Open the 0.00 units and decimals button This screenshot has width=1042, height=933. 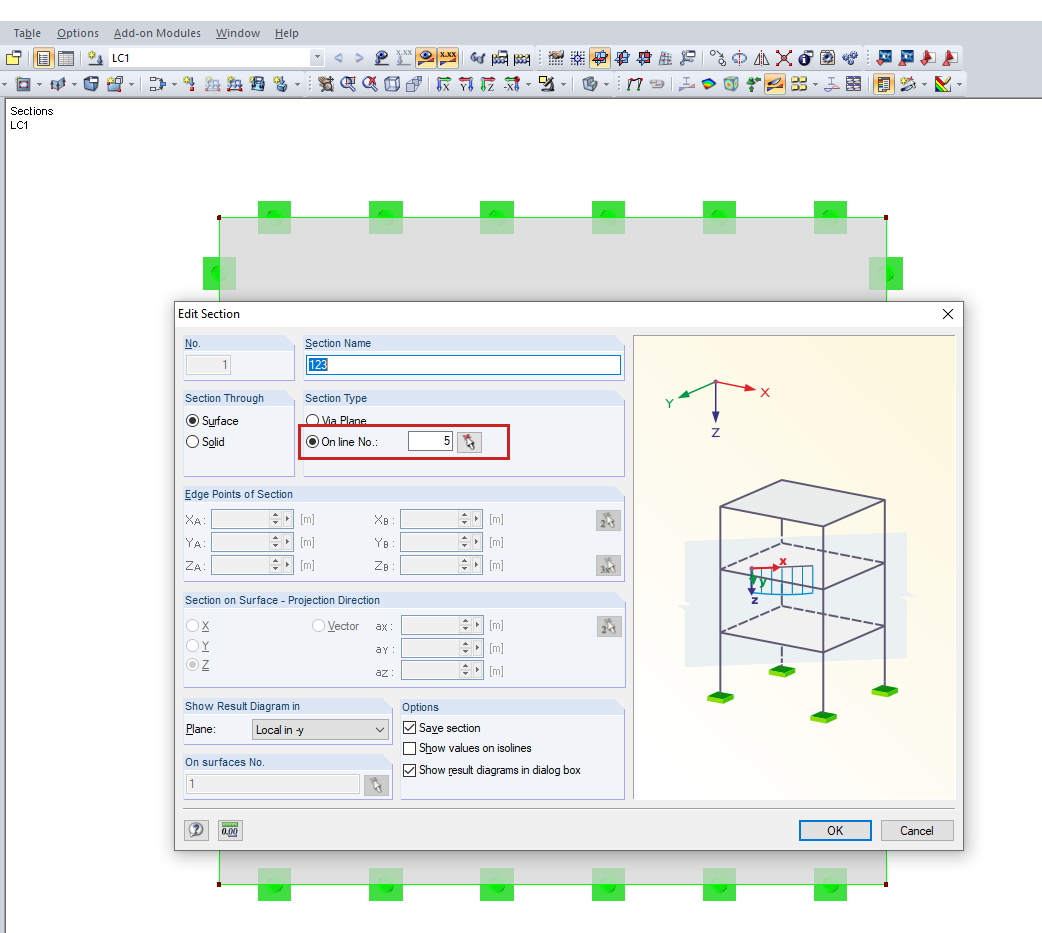(x=230, y=829)
